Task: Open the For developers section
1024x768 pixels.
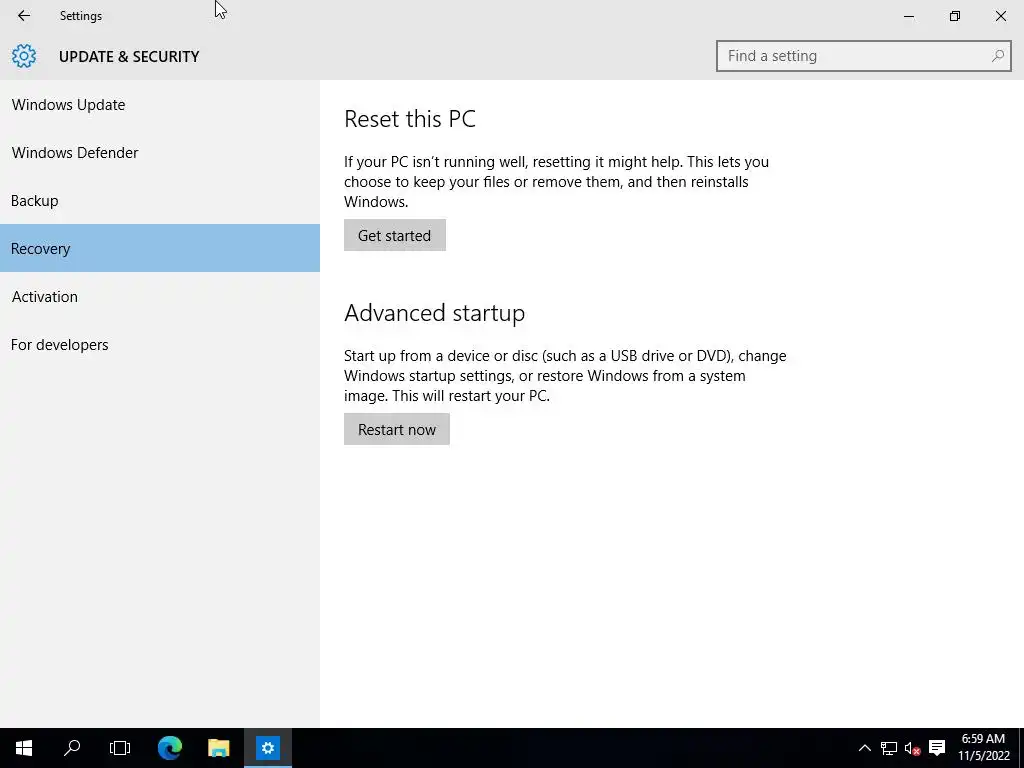Action: click(160, 344)
